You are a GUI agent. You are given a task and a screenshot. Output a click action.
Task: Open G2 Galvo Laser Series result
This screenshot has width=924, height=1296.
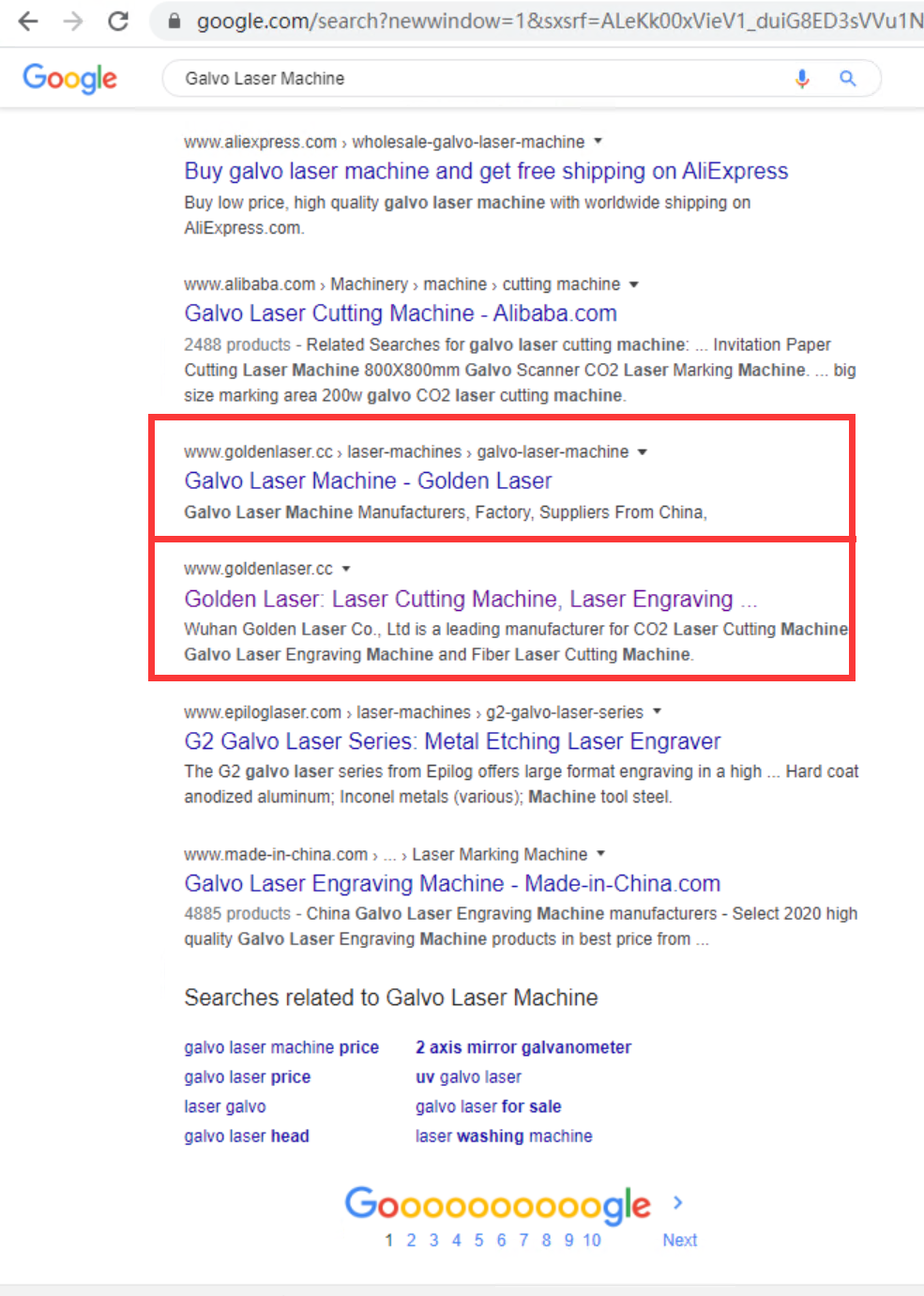point(452,741)
